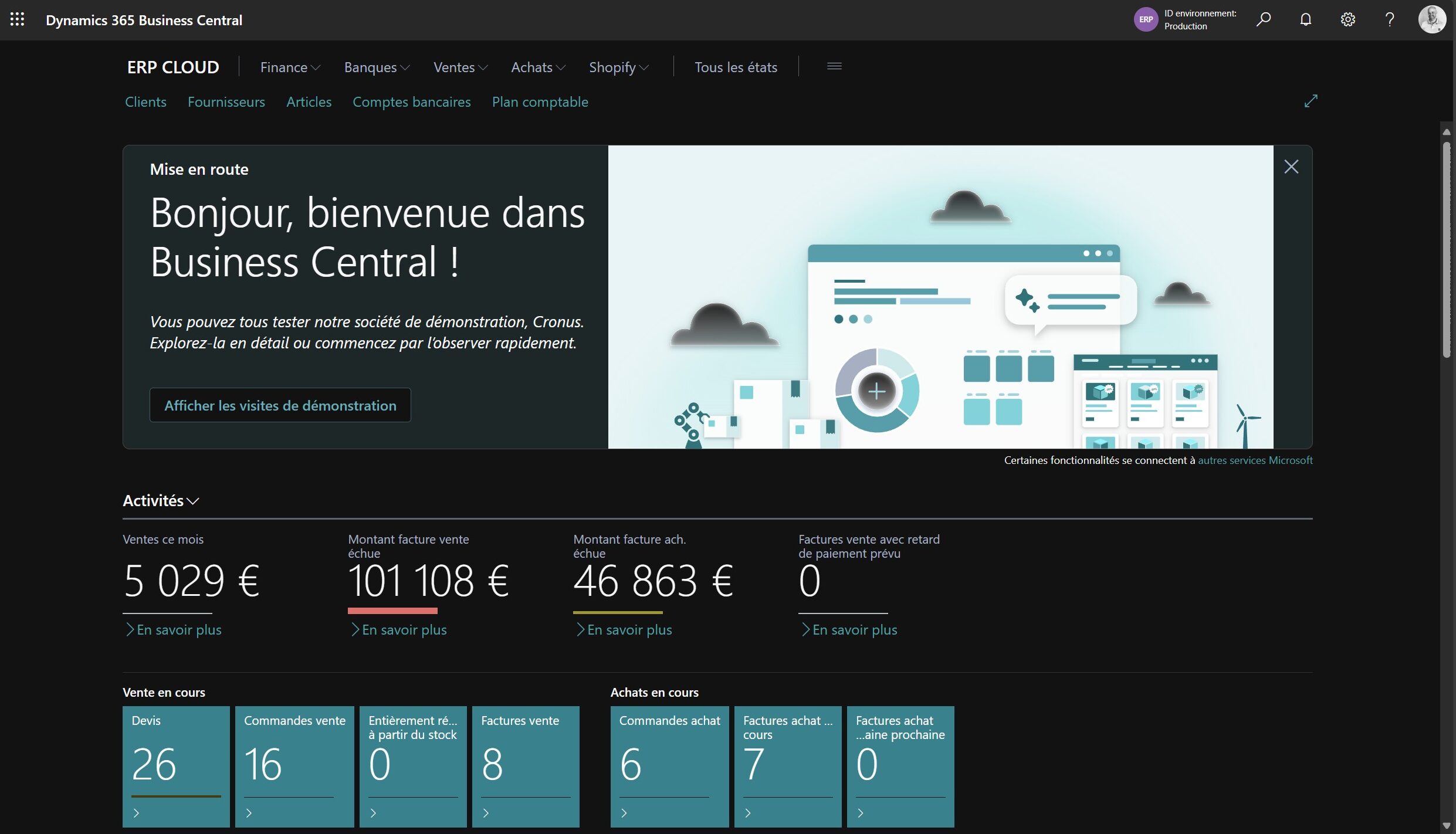1456x834 pixels.
Task: Go to Clients list
Action: tap(145, 101)
